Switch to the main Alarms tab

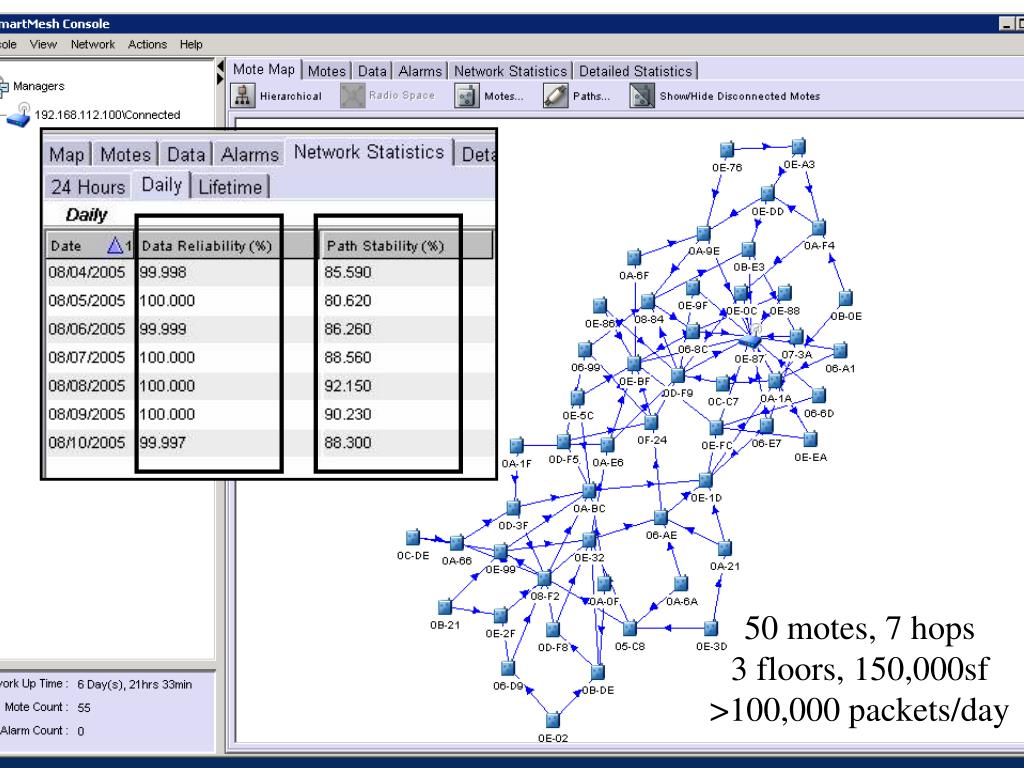pos(420,71)
